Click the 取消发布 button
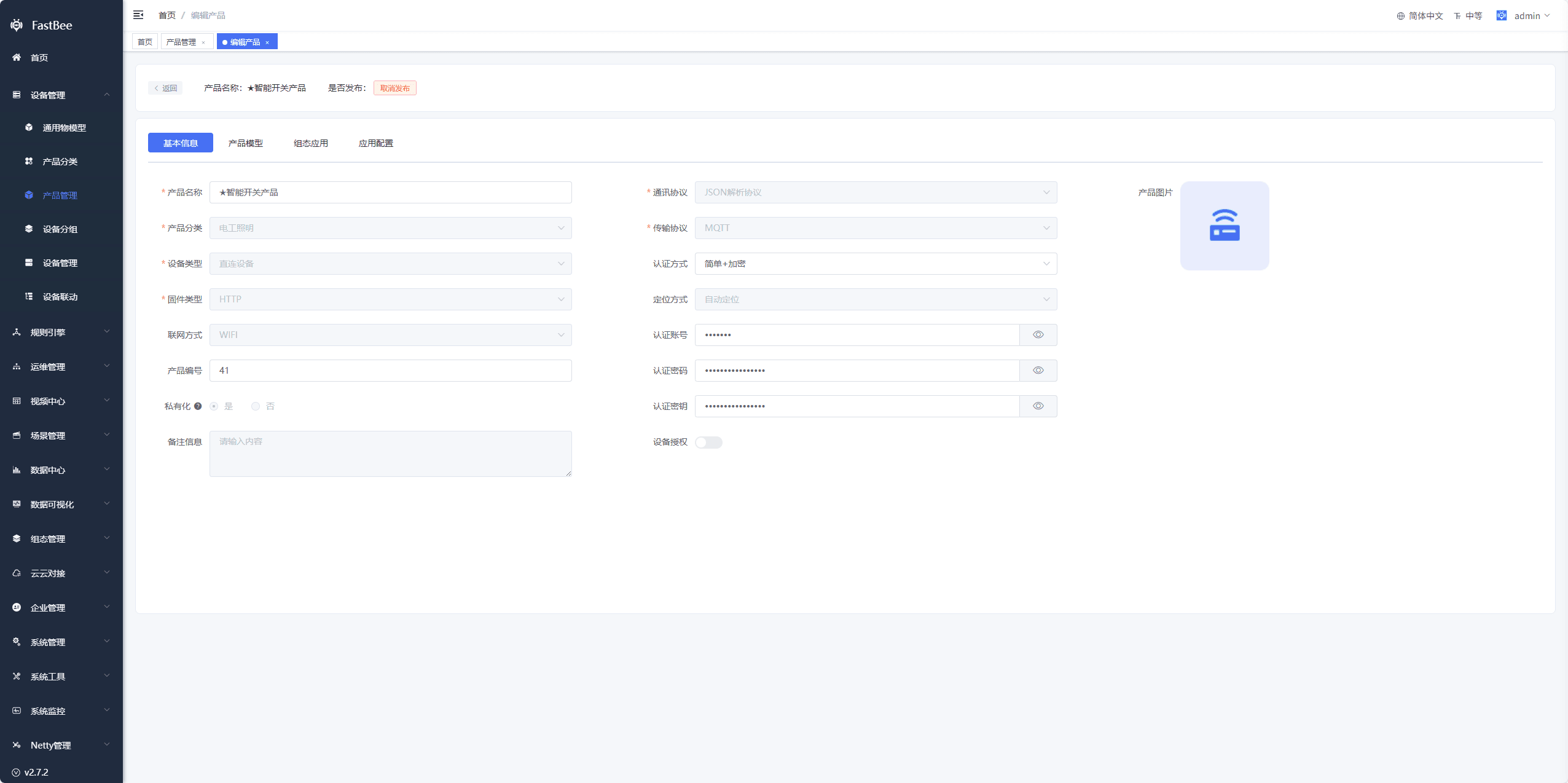 [x=395, y=88]
